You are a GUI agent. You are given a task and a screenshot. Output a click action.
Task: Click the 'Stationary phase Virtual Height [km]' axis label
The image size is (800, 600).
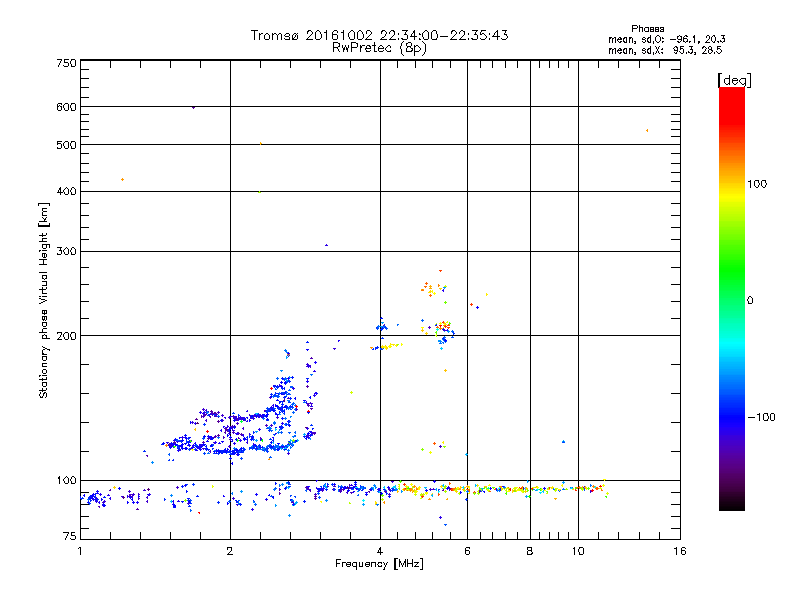click(x=43, y=300)
